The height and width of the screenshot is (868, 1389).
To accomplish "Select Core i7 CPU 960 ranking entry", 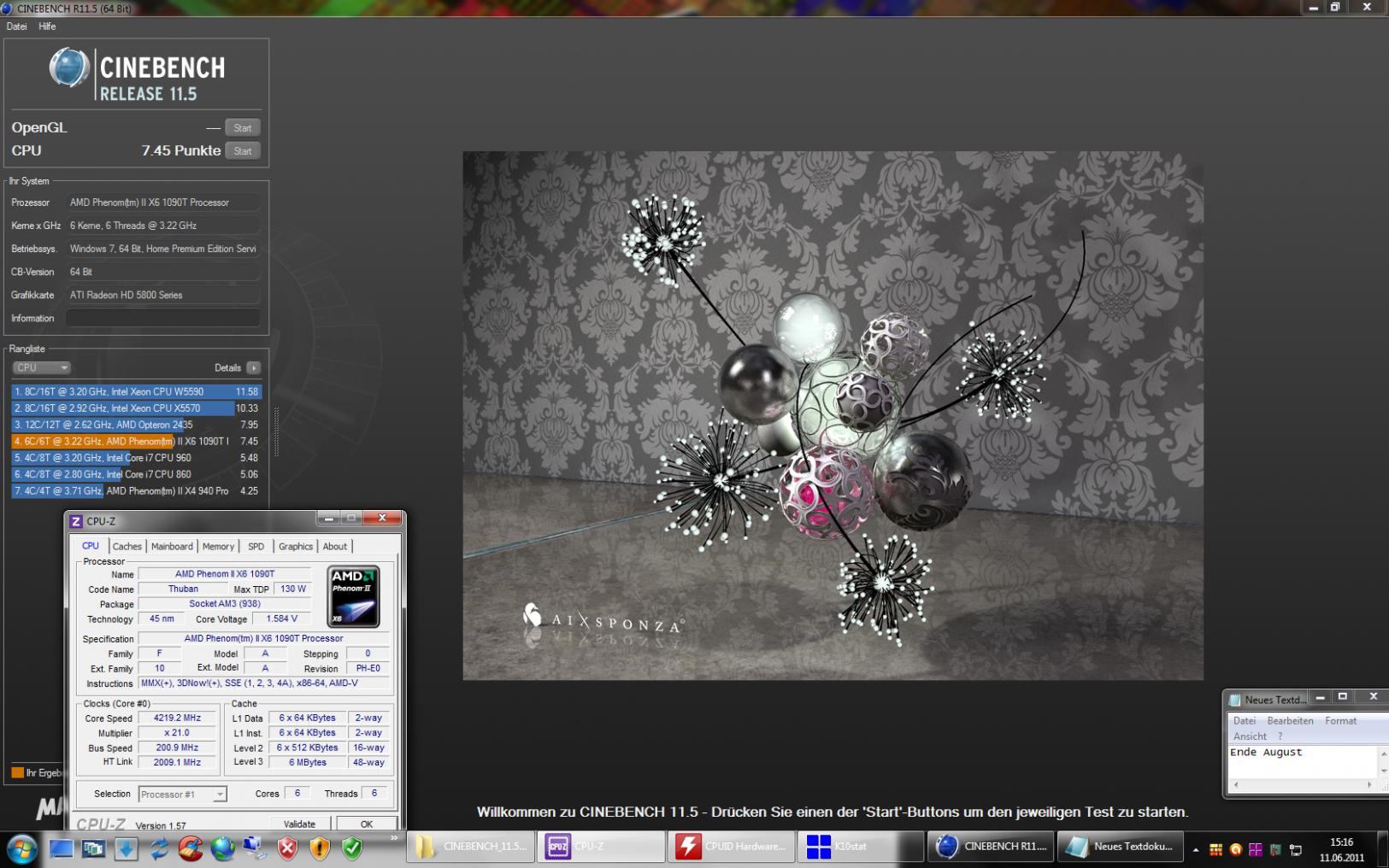I will point(137,458).
